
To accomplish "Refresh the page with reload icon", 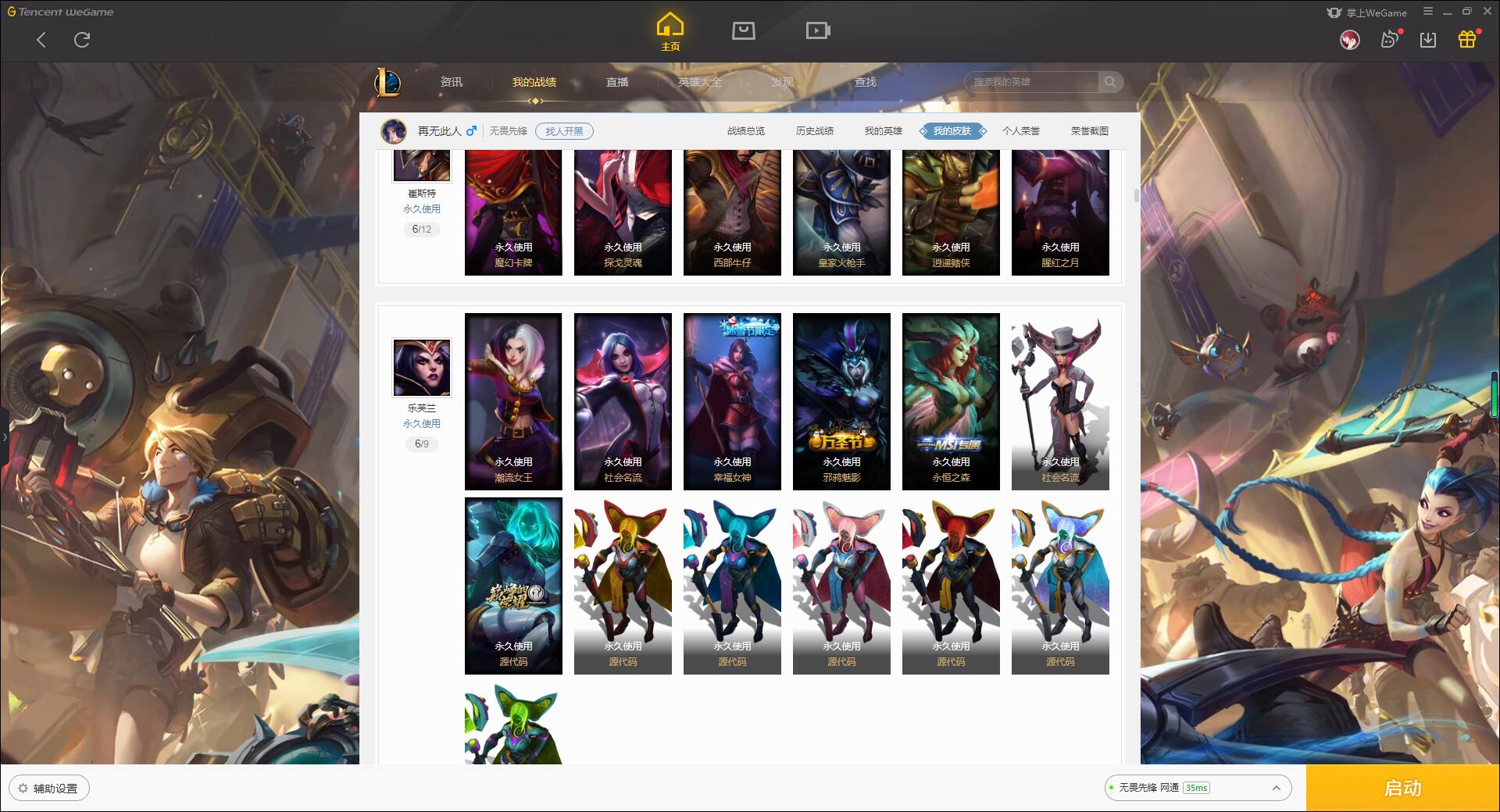I will coord(82,40).
